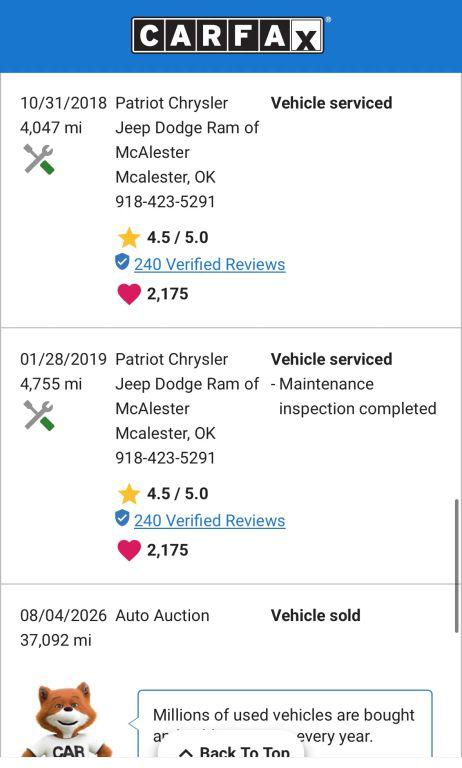The image size is (462, 768).
Task: Click the CARFAX logo in header
Action: tap(228, 35)
